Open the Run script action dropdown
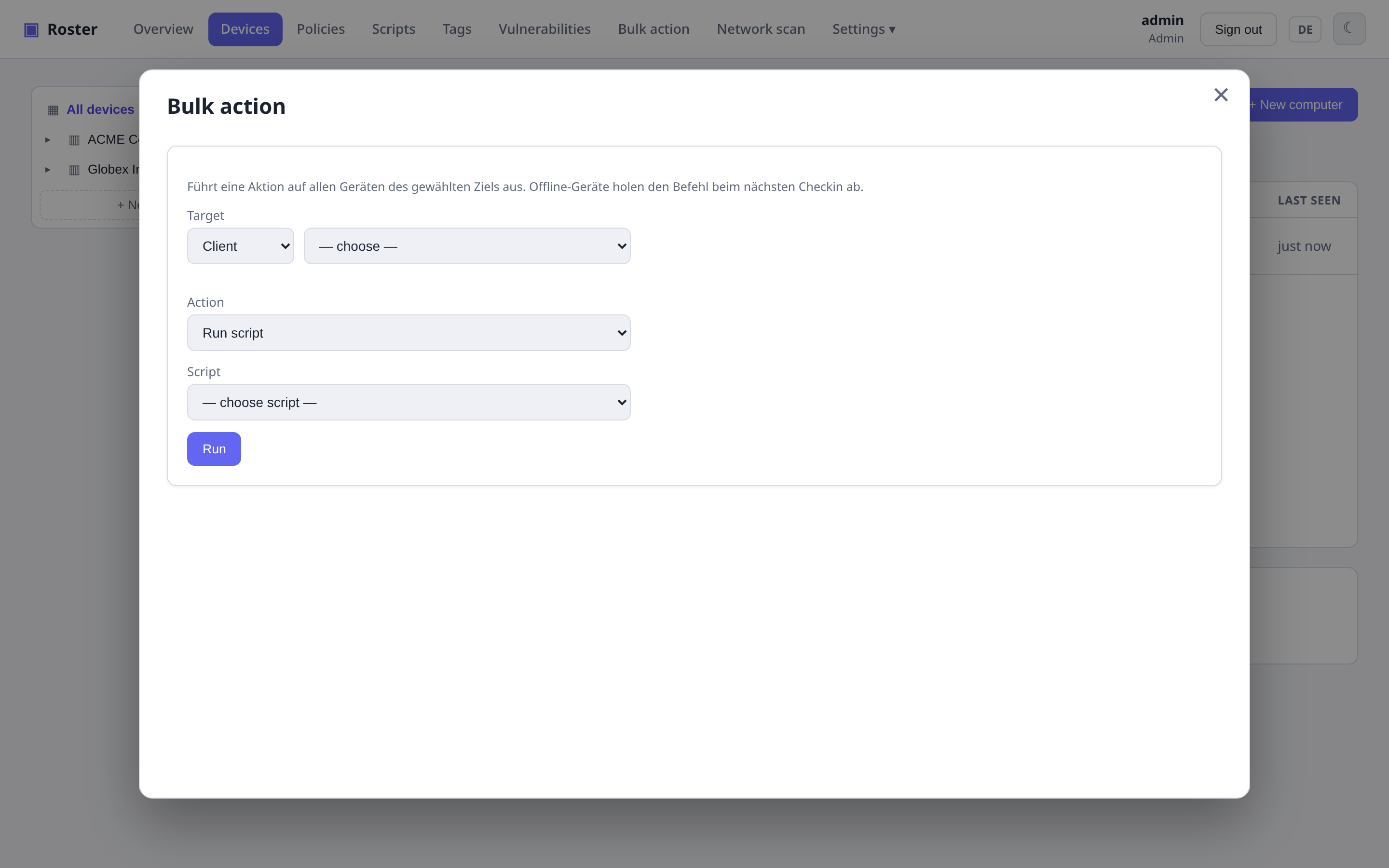 pyautogui.click(x=409, y=332)
